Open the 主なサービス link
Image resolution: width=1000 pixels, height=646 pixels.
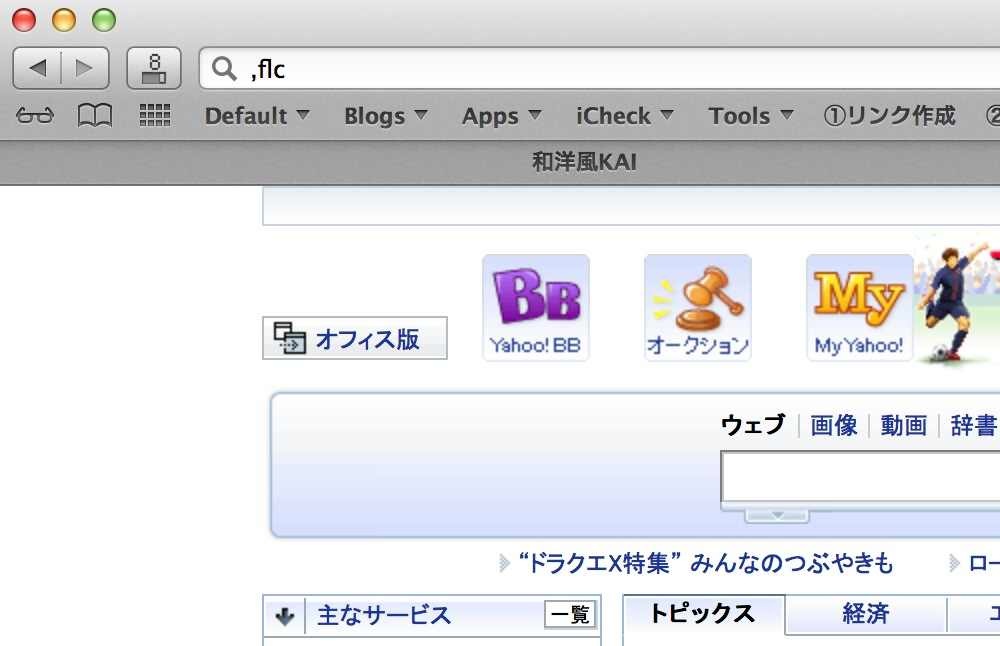click(x=384, y=615)
